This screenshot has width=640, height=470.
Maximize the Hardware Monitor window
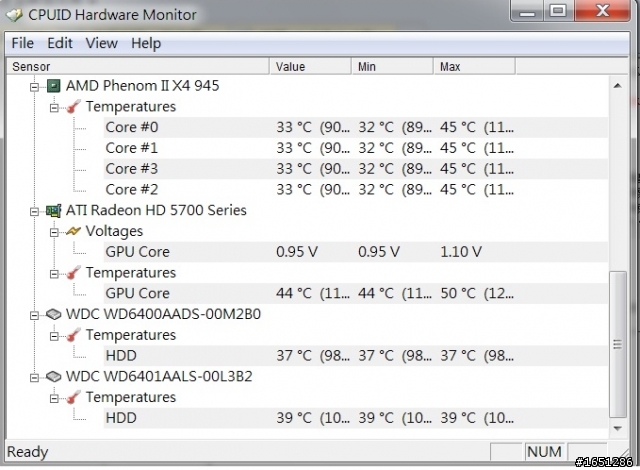tap(558, 11)
